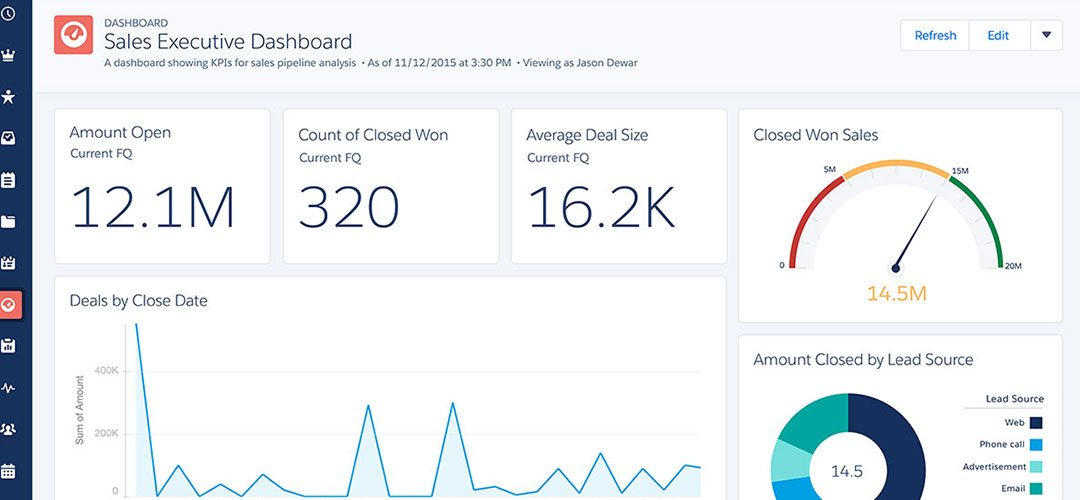
Task: Click the Average Deal Size 16.2K value
Action: click(601, 206)
